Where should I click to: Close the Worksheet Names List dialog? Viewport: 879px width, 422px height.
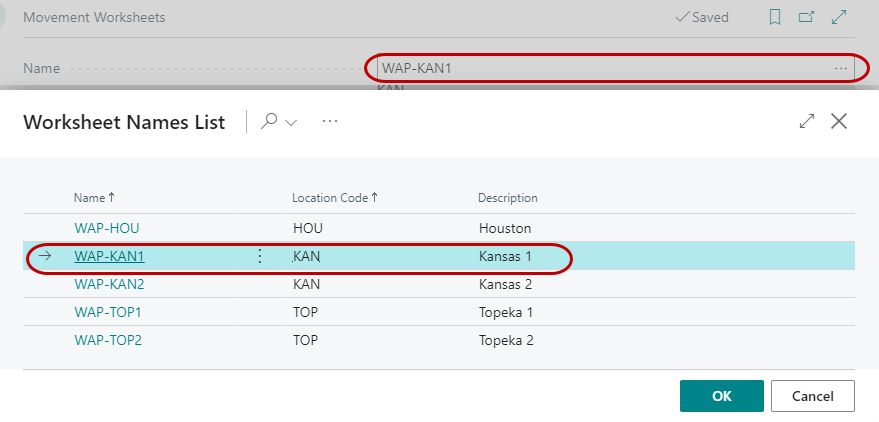[839, 121]
